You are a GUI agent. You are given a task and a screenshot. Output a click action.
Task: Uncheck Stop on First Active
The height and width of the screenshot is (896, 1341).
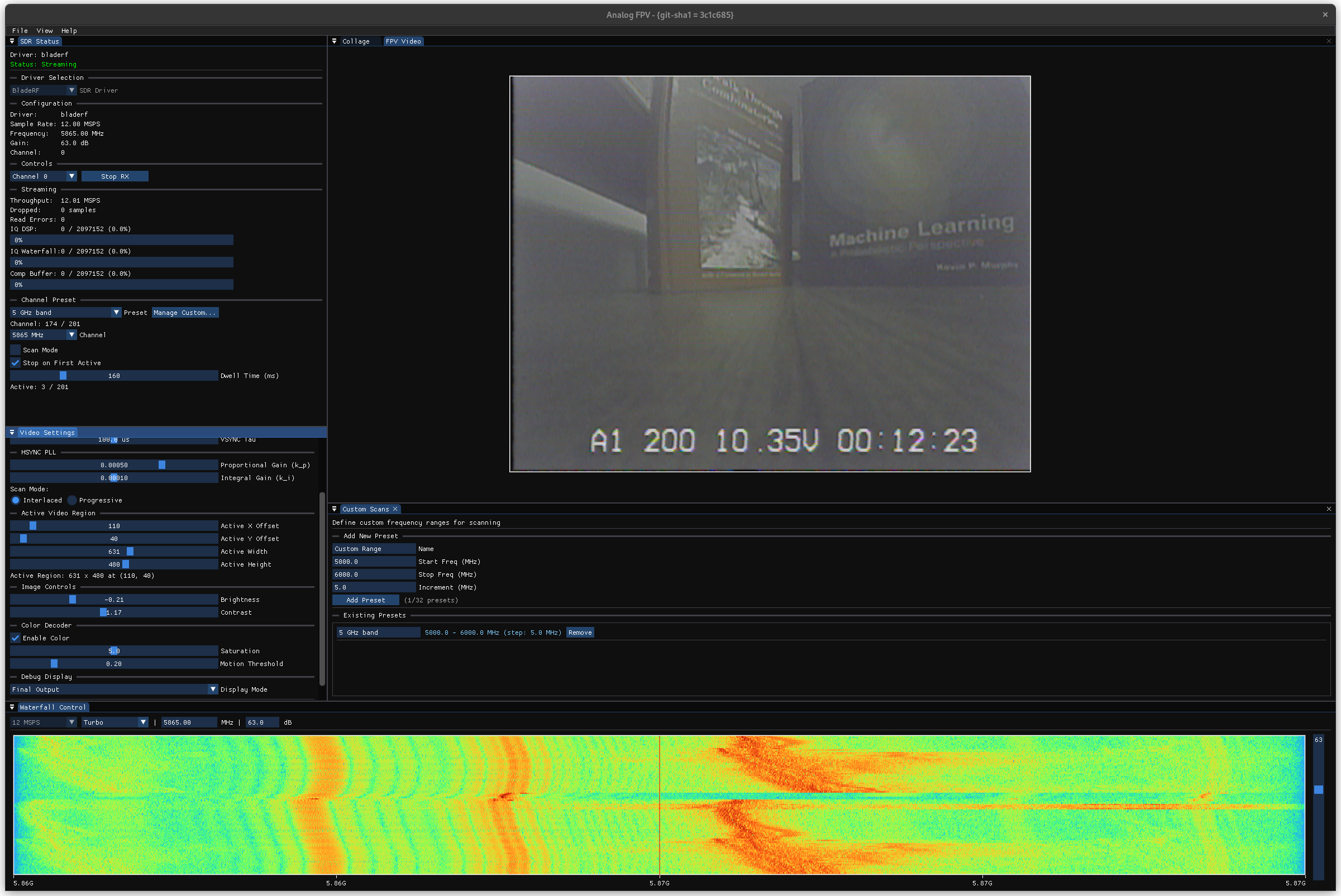(x=16, y=363)
